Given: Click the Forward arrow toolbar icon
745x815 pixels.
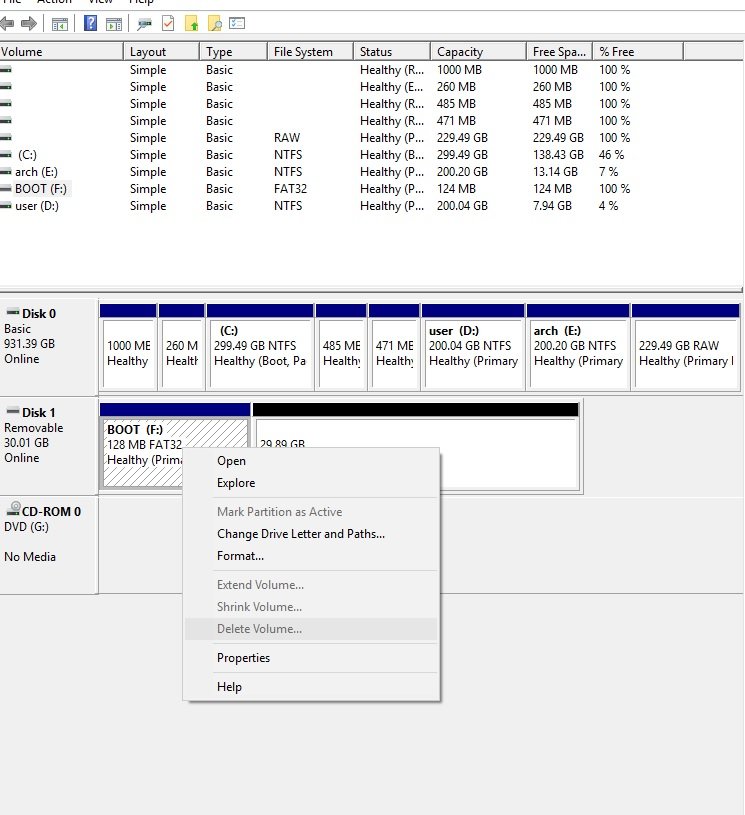Looking at the screenshot, I should [29, 23].
